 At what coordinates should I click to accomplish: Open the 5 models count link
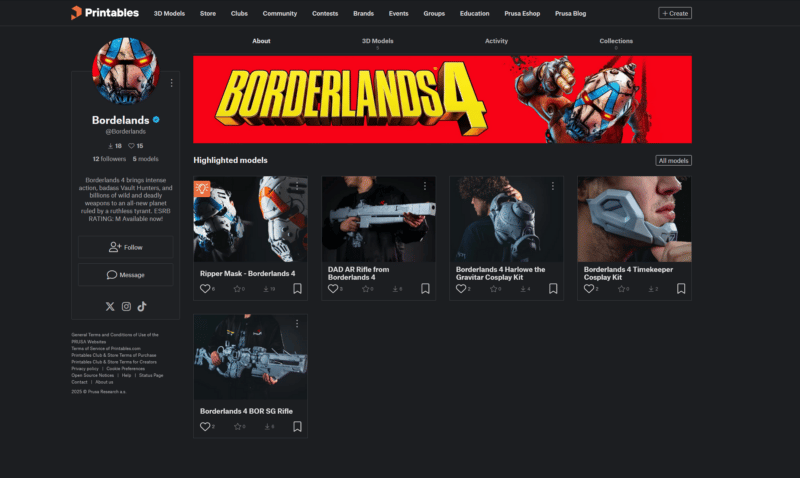[x=145, y=159]
